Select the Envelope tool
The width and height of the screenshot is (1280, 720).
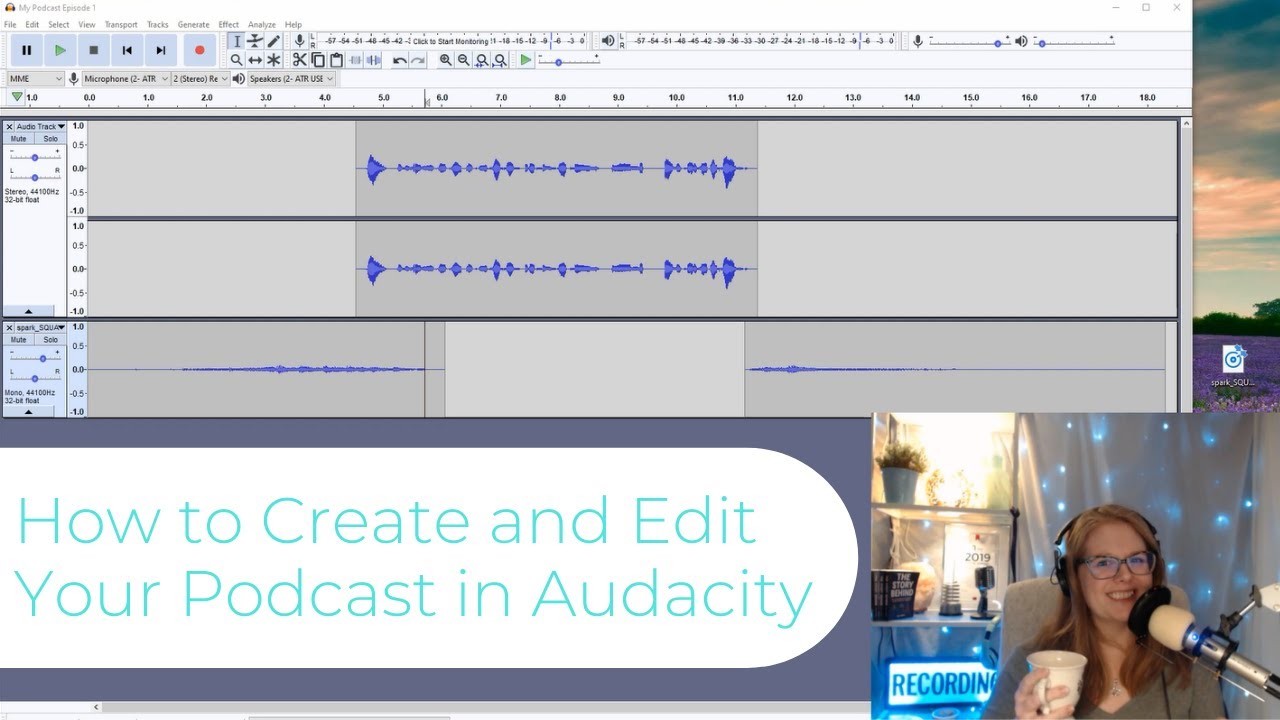point(255,41)
